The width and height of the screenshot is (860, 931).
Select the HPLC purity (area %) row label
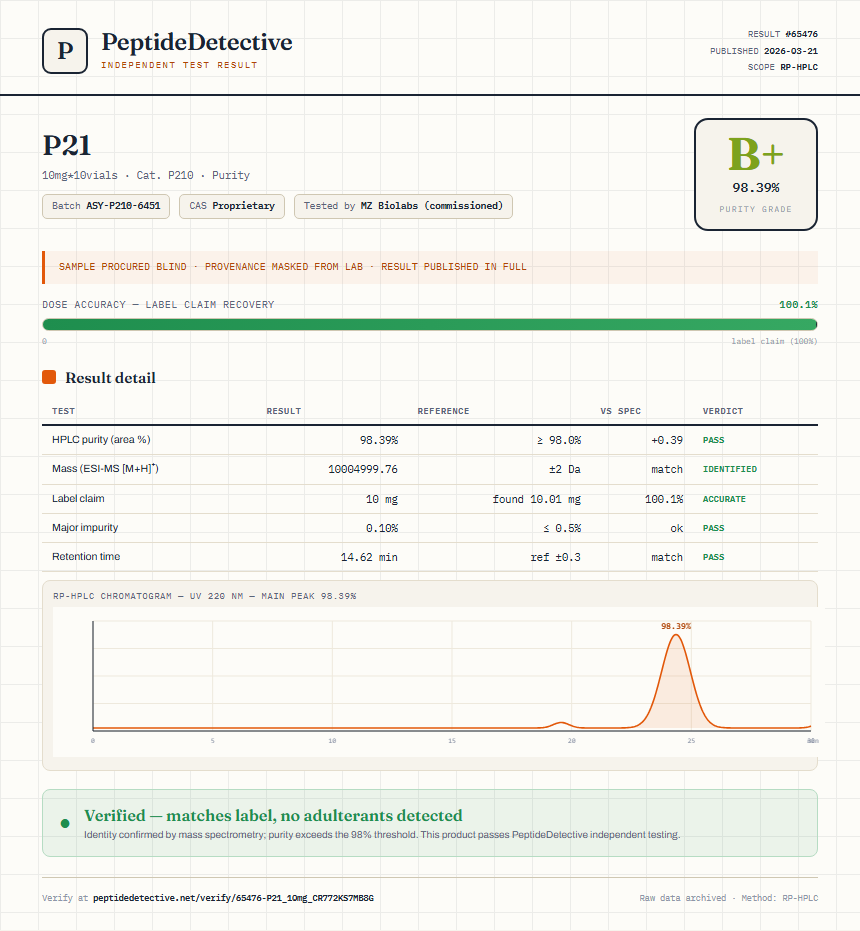point(101,439)
